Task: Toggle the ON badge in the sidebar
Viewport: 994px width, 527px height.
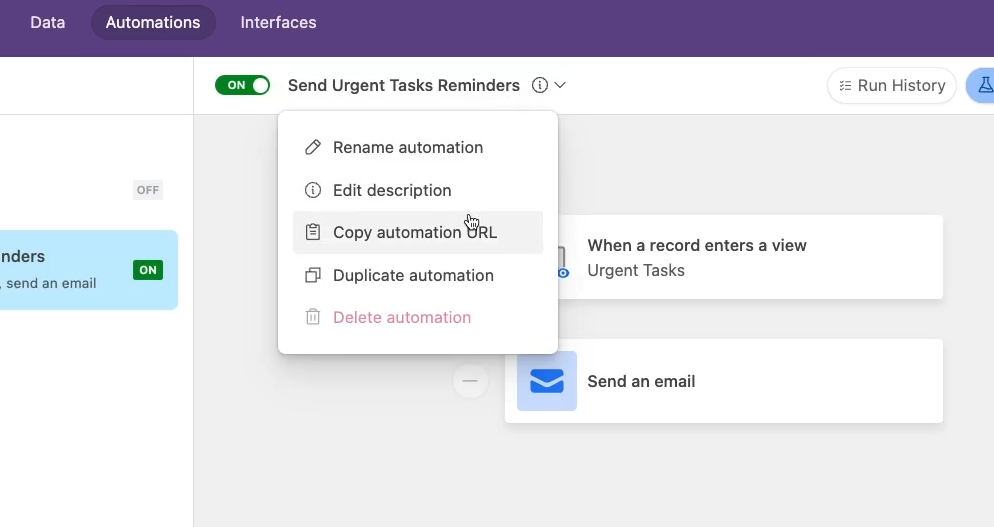Action: click(148, 270)
